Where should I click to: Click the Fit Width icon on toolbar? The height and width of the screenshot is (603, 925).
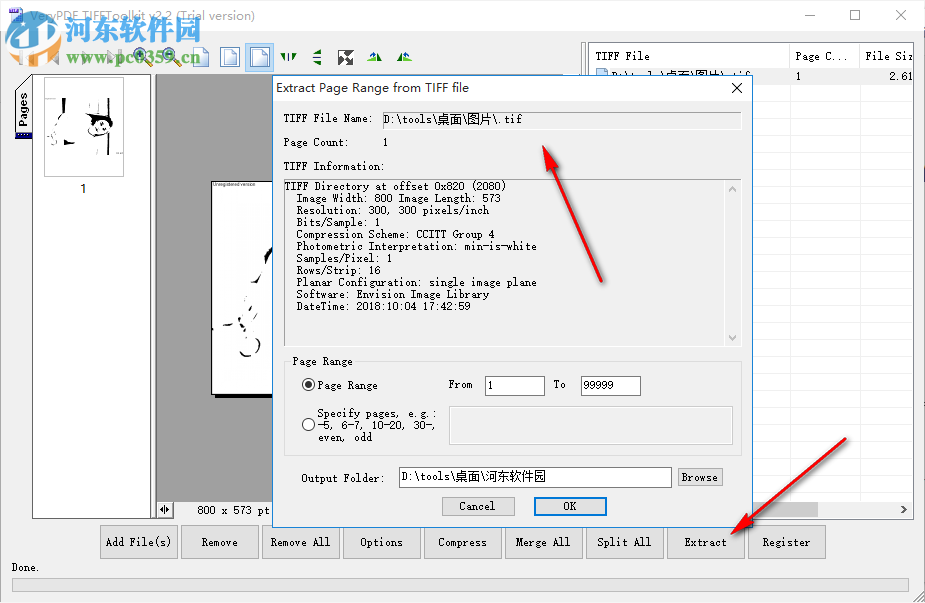(288, 56)
